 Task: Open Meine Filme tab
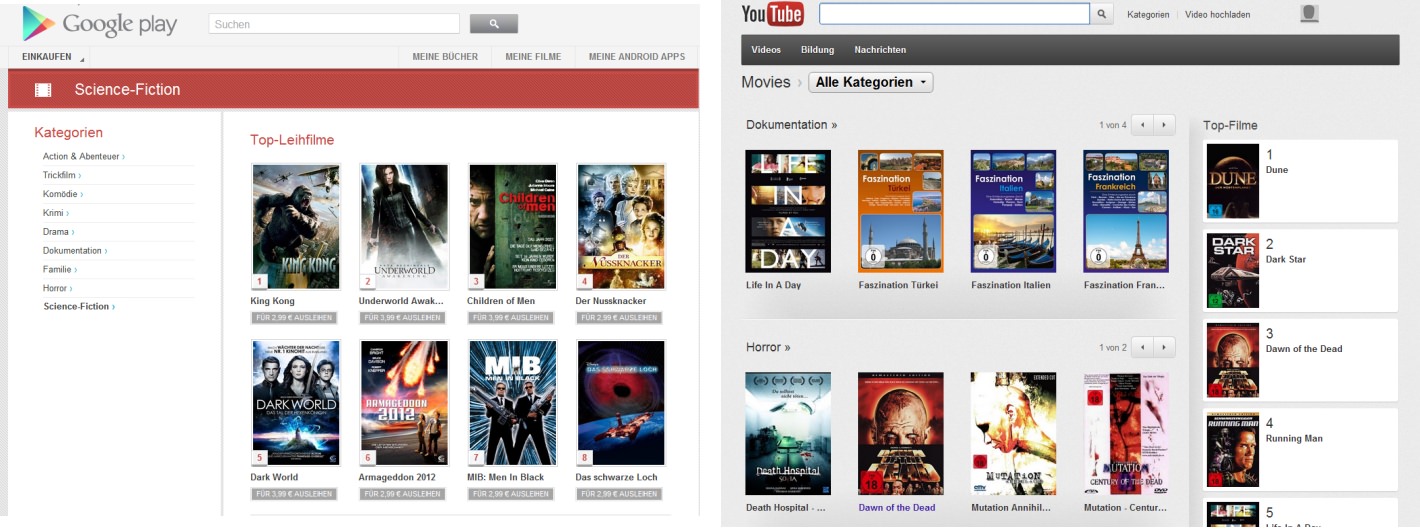tap(533, 57)
